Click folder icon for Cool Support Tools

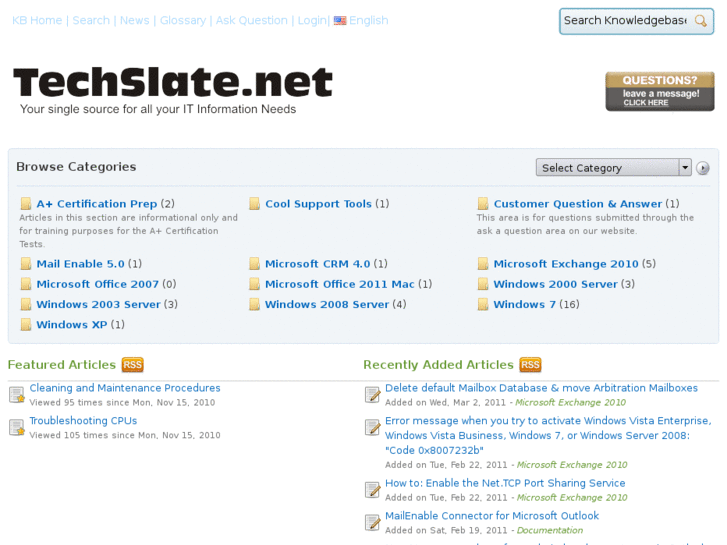click(x=254, y=204)
